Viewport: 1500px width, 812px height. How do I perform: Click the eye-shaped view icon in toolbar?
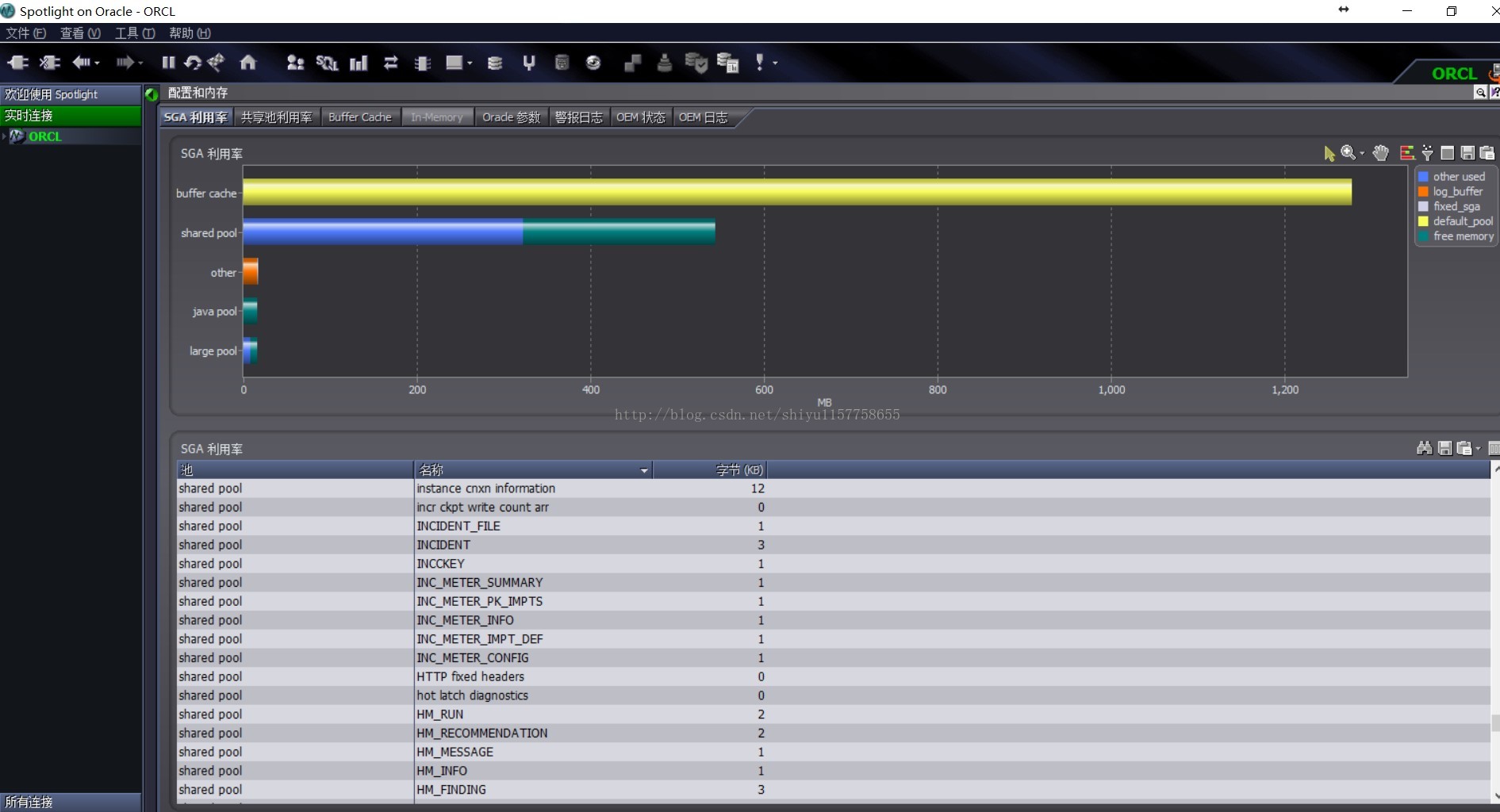[593, 63]
